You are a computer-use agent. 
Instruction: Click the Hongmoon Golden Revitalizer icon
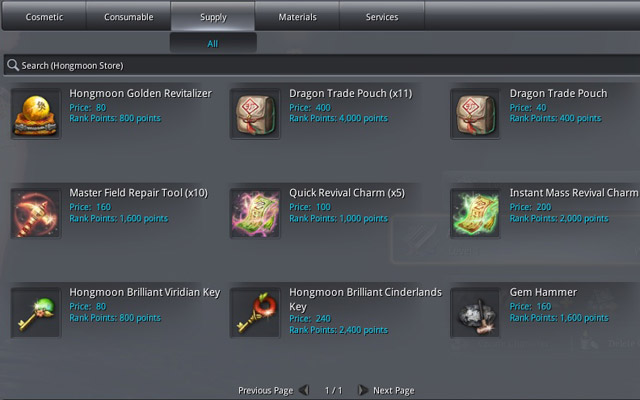click(x=36, y=114)
